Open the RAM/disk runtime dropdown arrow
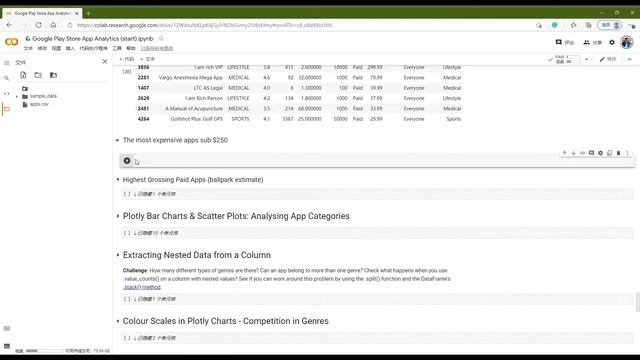Viewport: 640px width, 360px height. click(587, 60)
